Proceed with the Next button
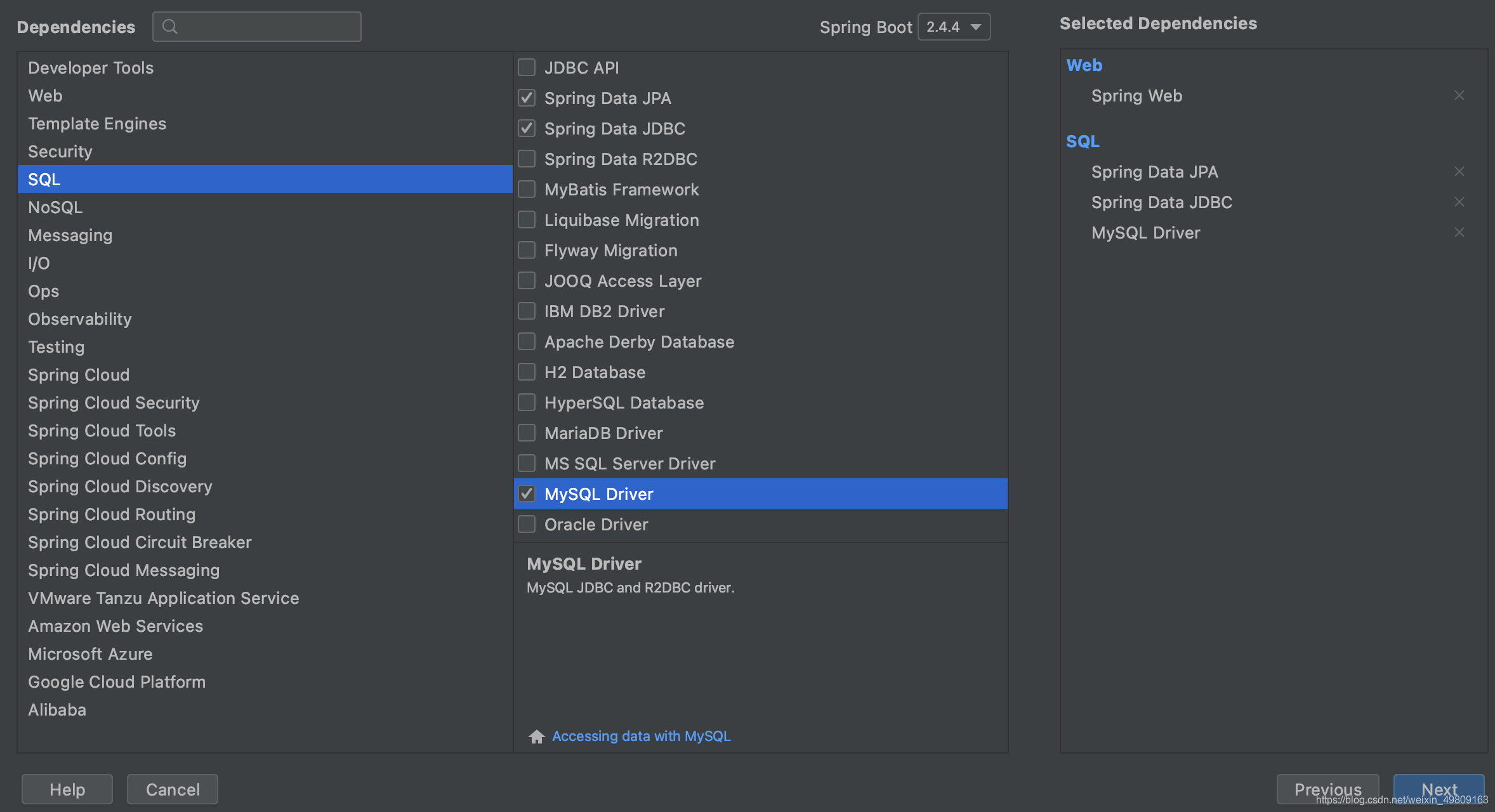Screen dimensions: 1495x812 [x=1439, y=789]
